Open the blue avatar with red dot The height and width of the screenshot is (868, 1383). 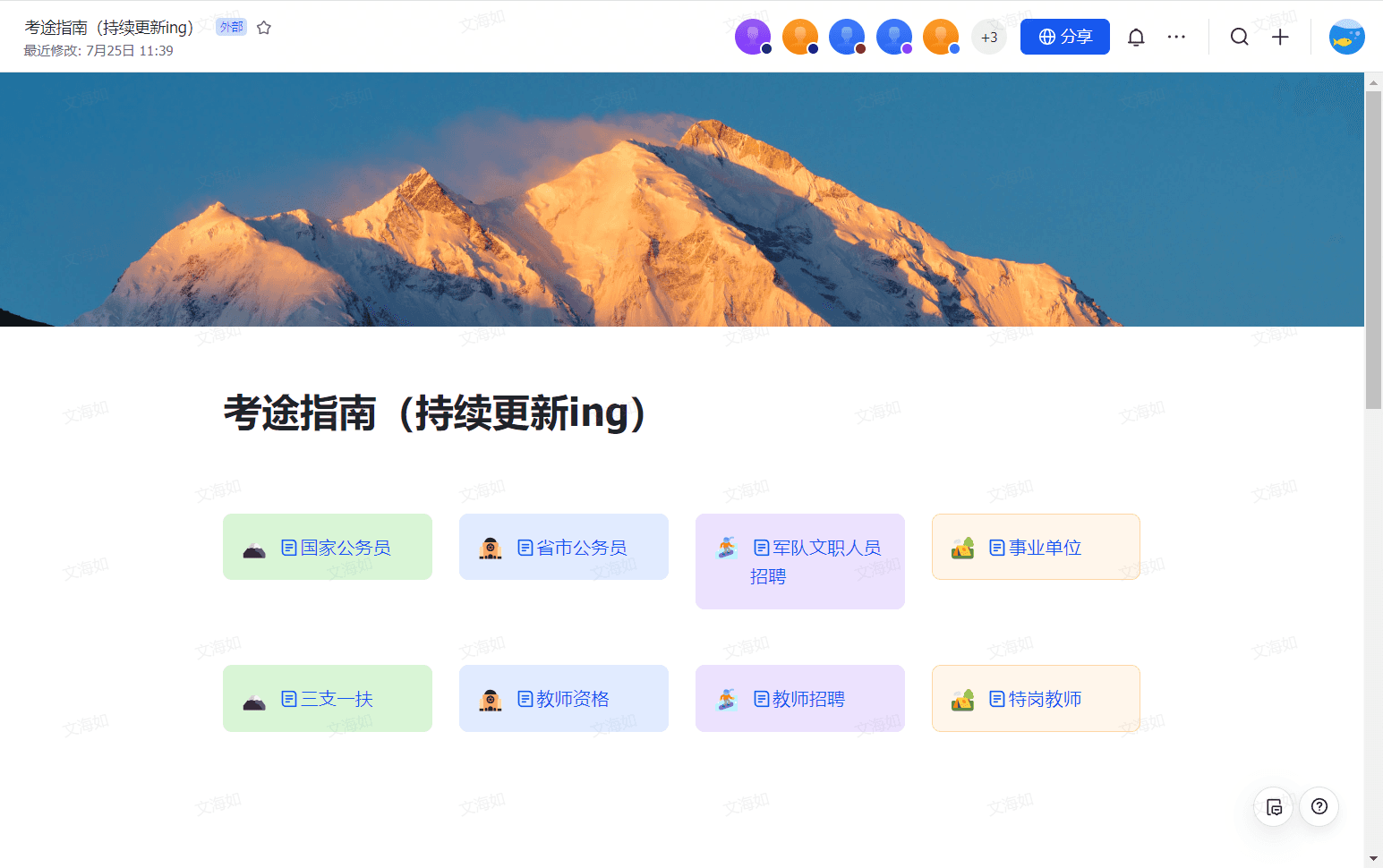[847, 37]
